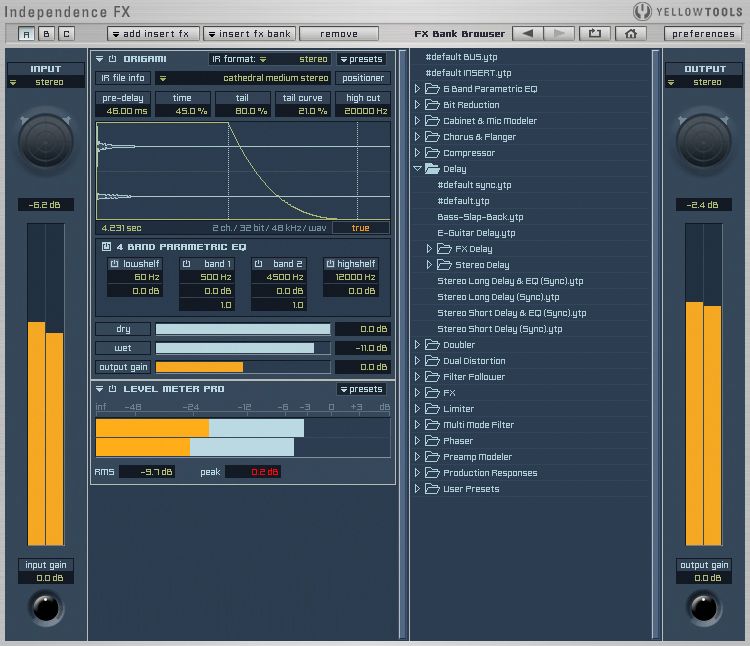
Task: Open the IR format dropdown
Action: 269,59
